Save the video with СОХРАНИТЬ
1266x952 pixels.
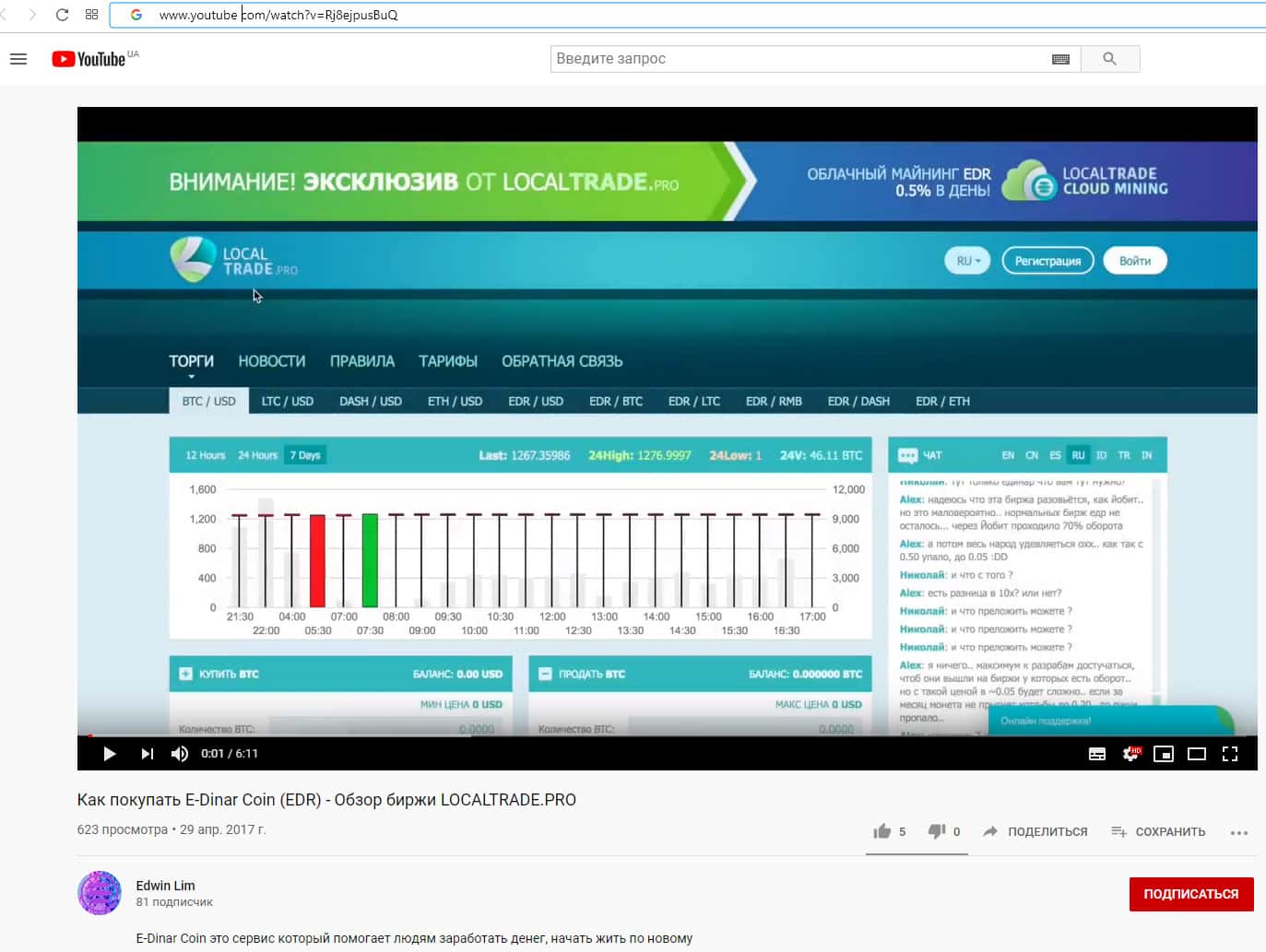coord(1158,831)
